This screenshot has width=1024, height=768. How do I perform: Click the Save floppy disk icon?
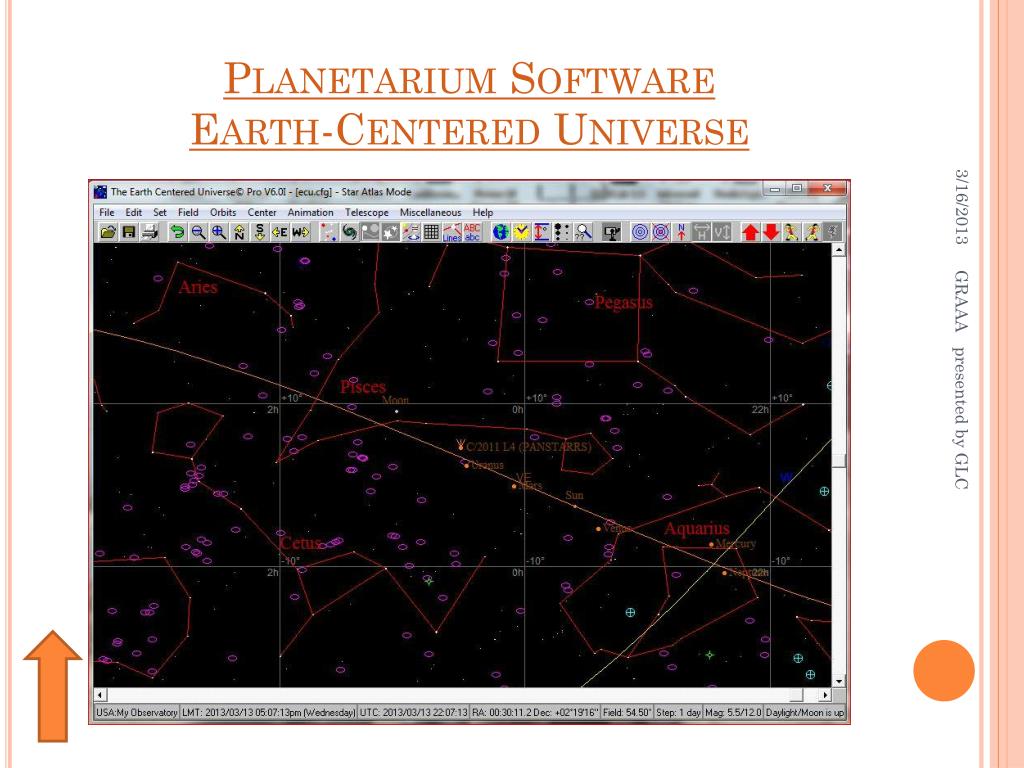pyautogui.click(x=129, y=232)
